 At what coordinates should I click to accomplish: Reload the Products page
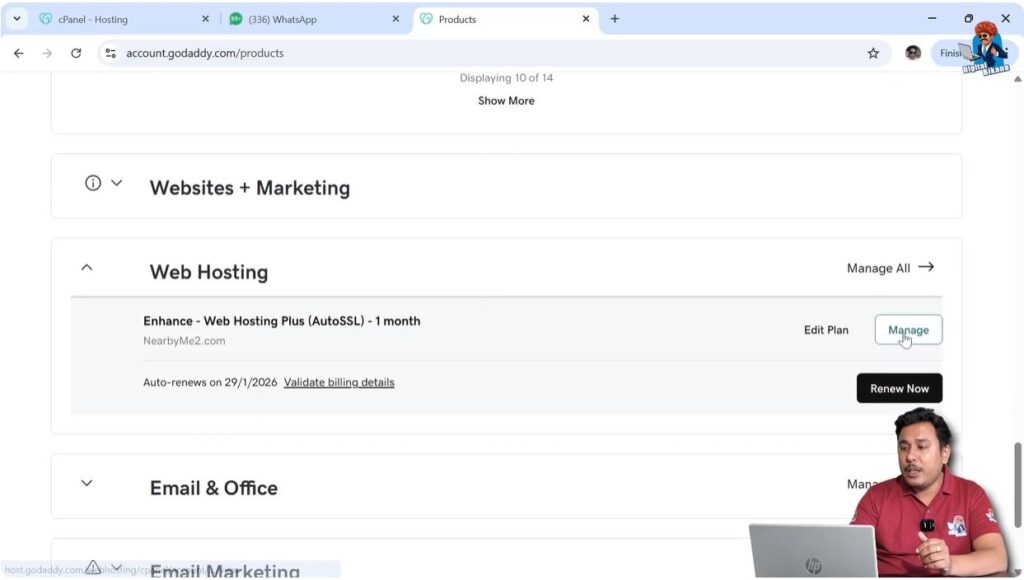tap(76, 53)
